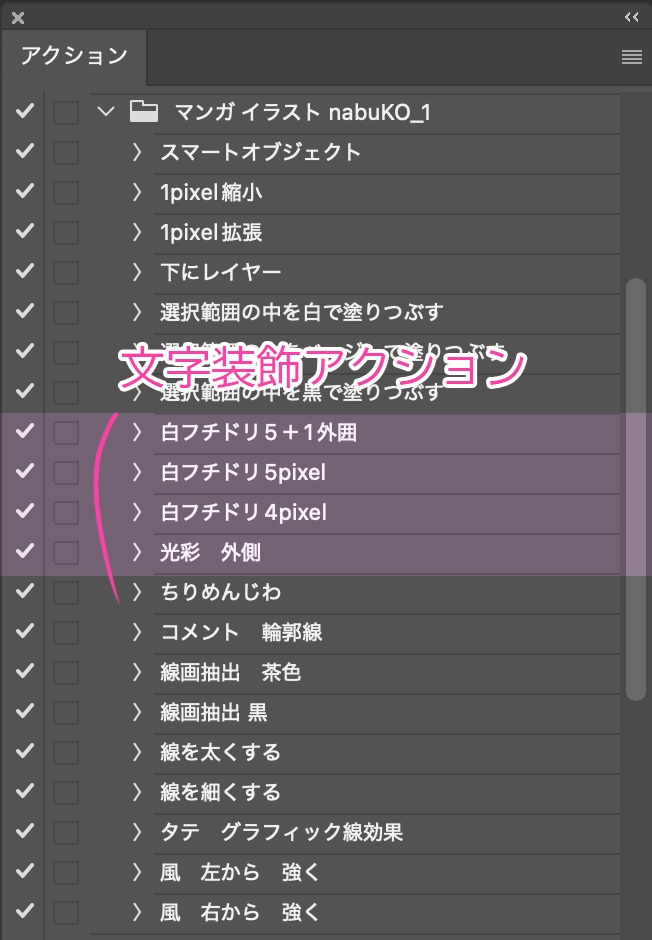Collapse the panel with the double-arrow icon

(x=630, y=16)
